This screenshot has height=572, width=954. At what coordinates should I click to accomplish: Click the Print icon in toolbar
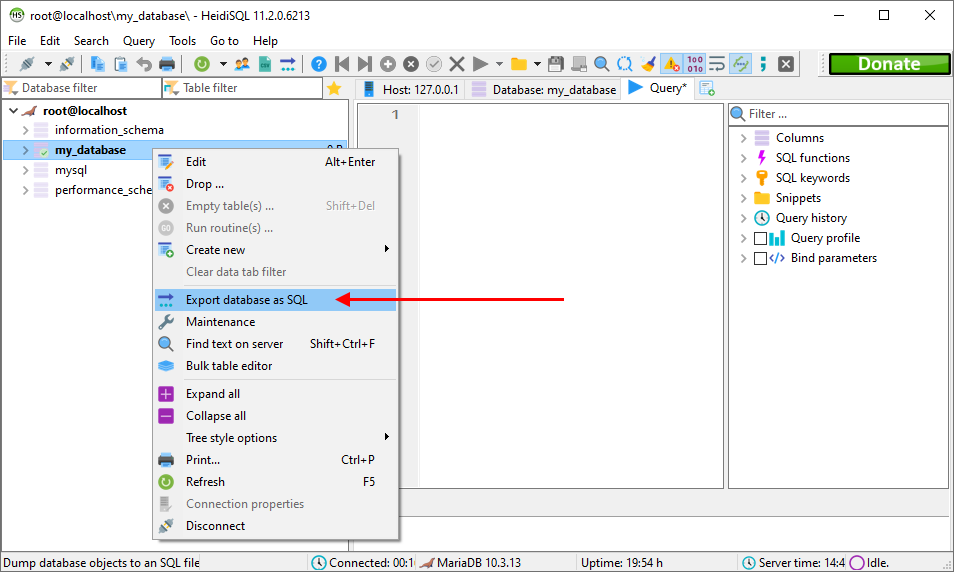pos(167,64)
